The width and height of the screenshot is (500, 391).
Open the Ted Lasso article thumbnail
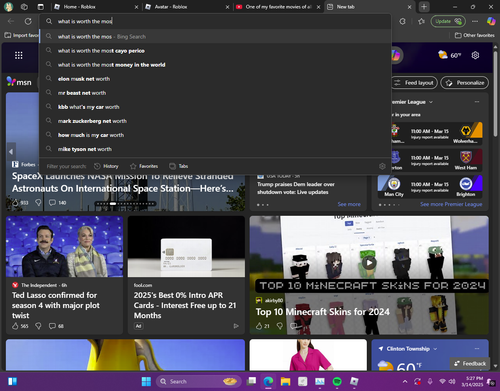tap(64, 246)
